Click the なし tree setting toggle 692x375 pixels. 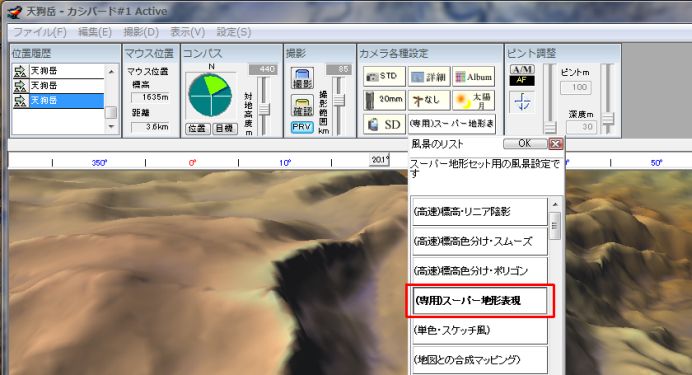point(429,100)
